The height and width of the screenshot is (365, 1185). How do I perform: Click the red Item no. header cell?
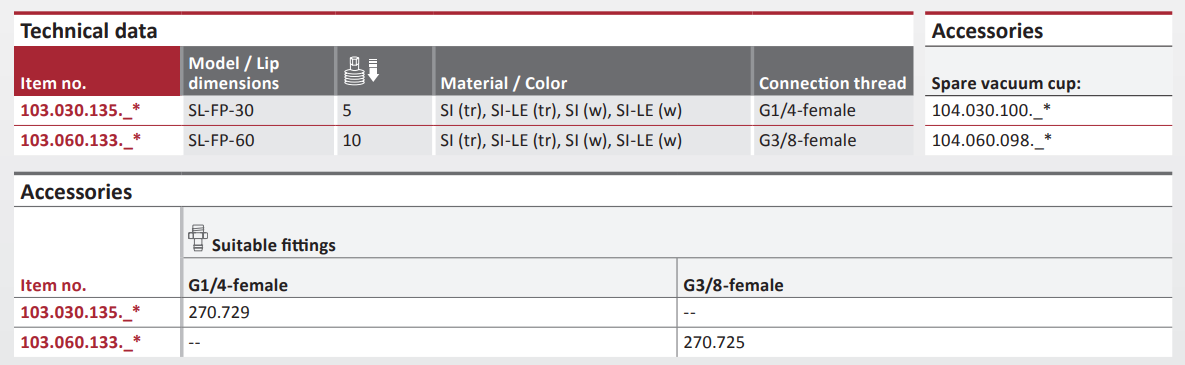pos(97,72)
